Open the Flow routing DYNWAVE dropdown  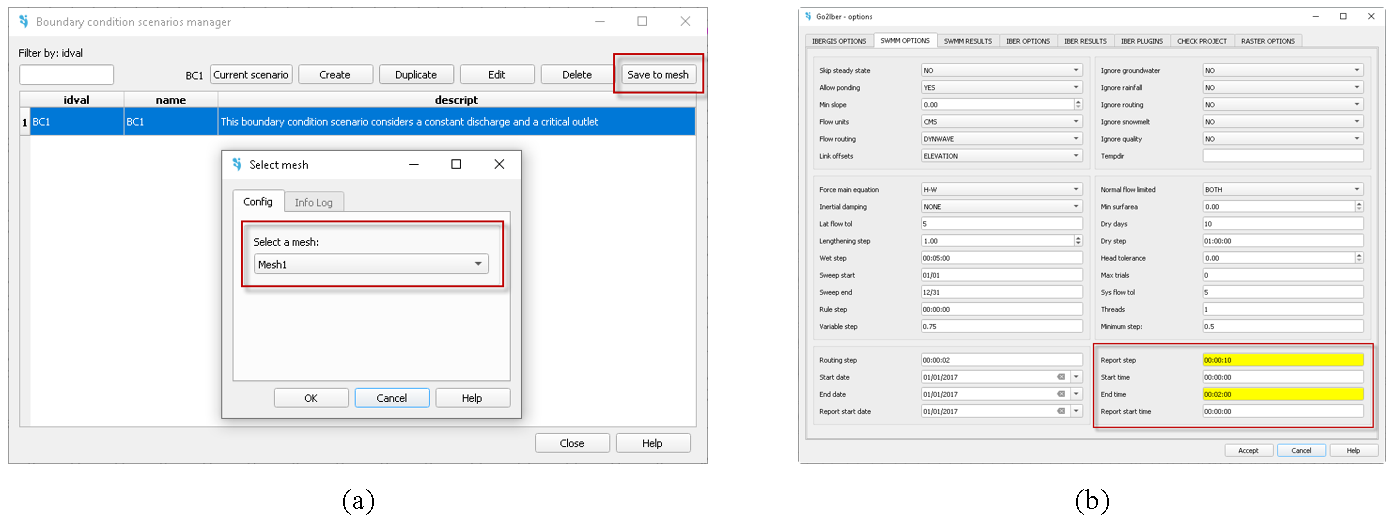point(1076,139)
